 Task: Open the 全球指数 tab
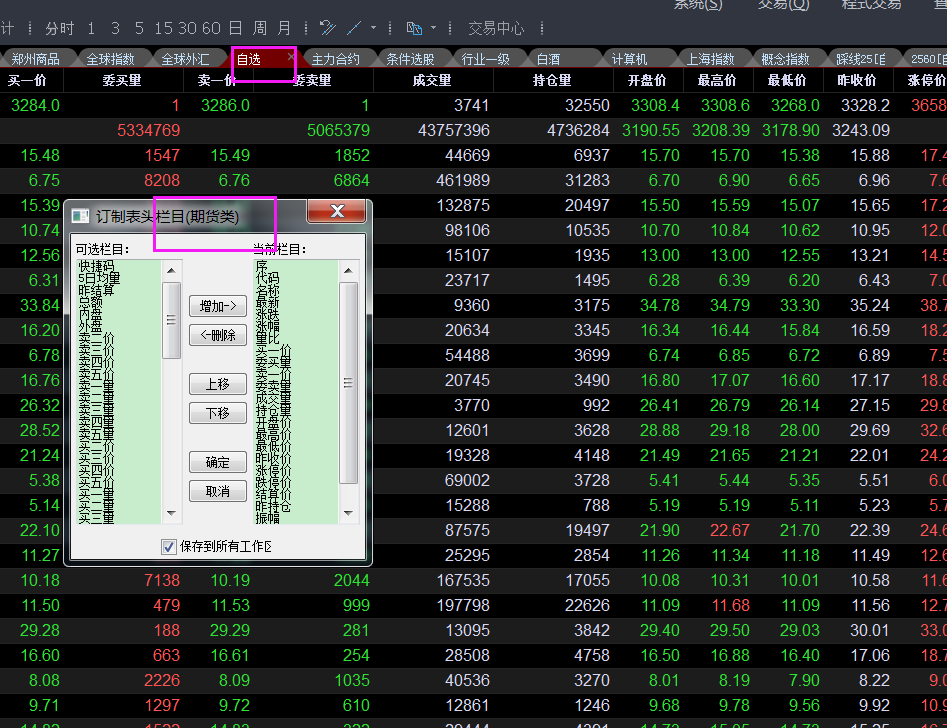(x=110, y=59)
